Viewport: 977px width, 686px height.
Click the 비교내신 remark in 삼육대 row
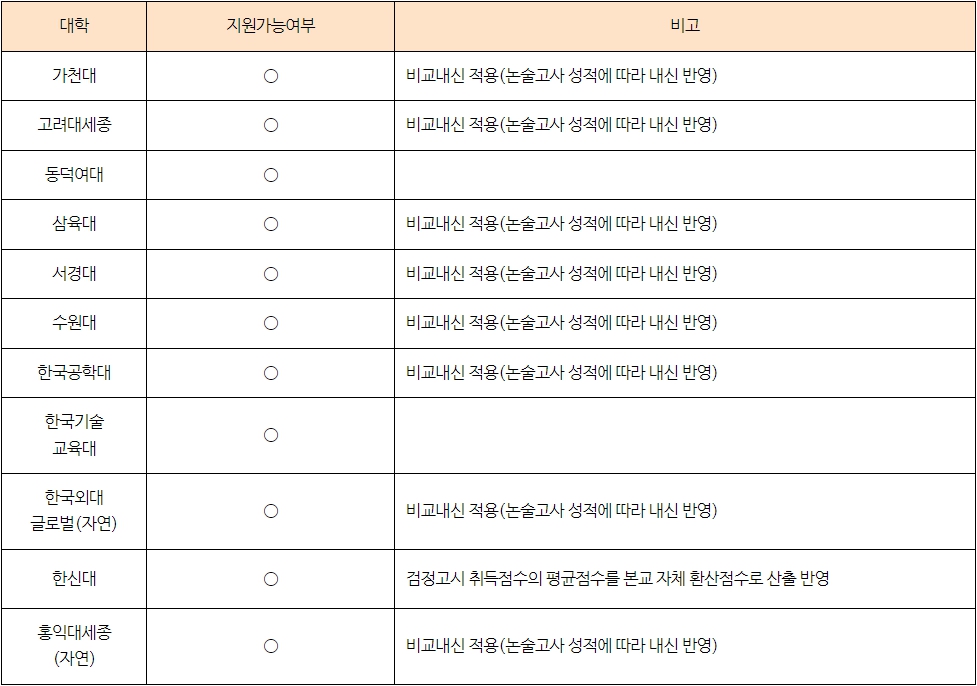[561, 224]
